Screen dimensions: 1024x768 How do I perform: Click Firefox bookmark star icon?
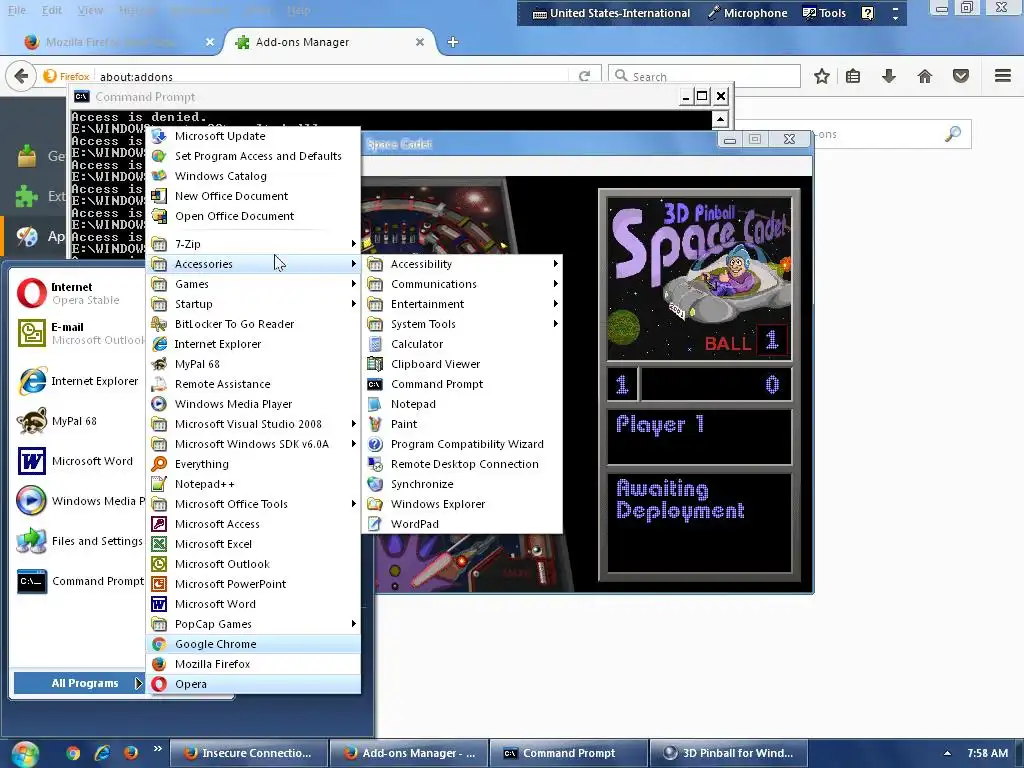click(822, 76)
